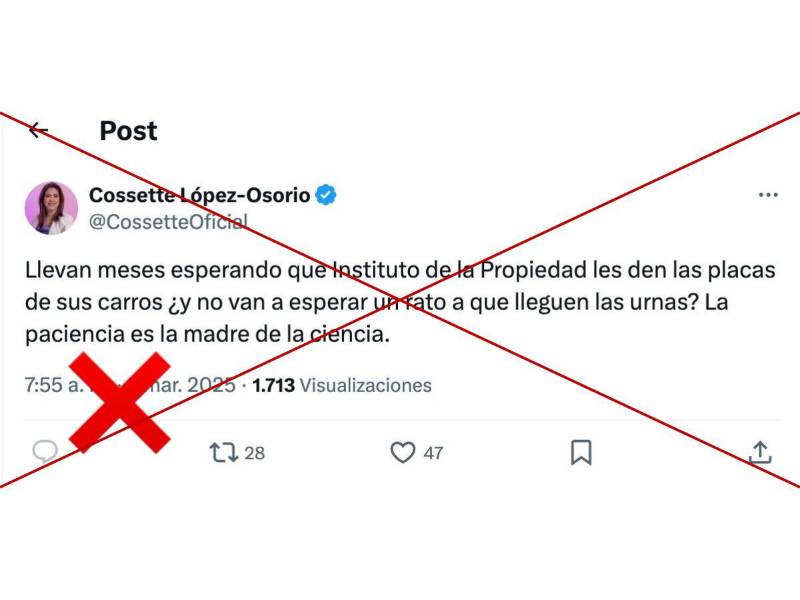Bookmark this post
The image size is (800, 600).
tap(581, 453)
